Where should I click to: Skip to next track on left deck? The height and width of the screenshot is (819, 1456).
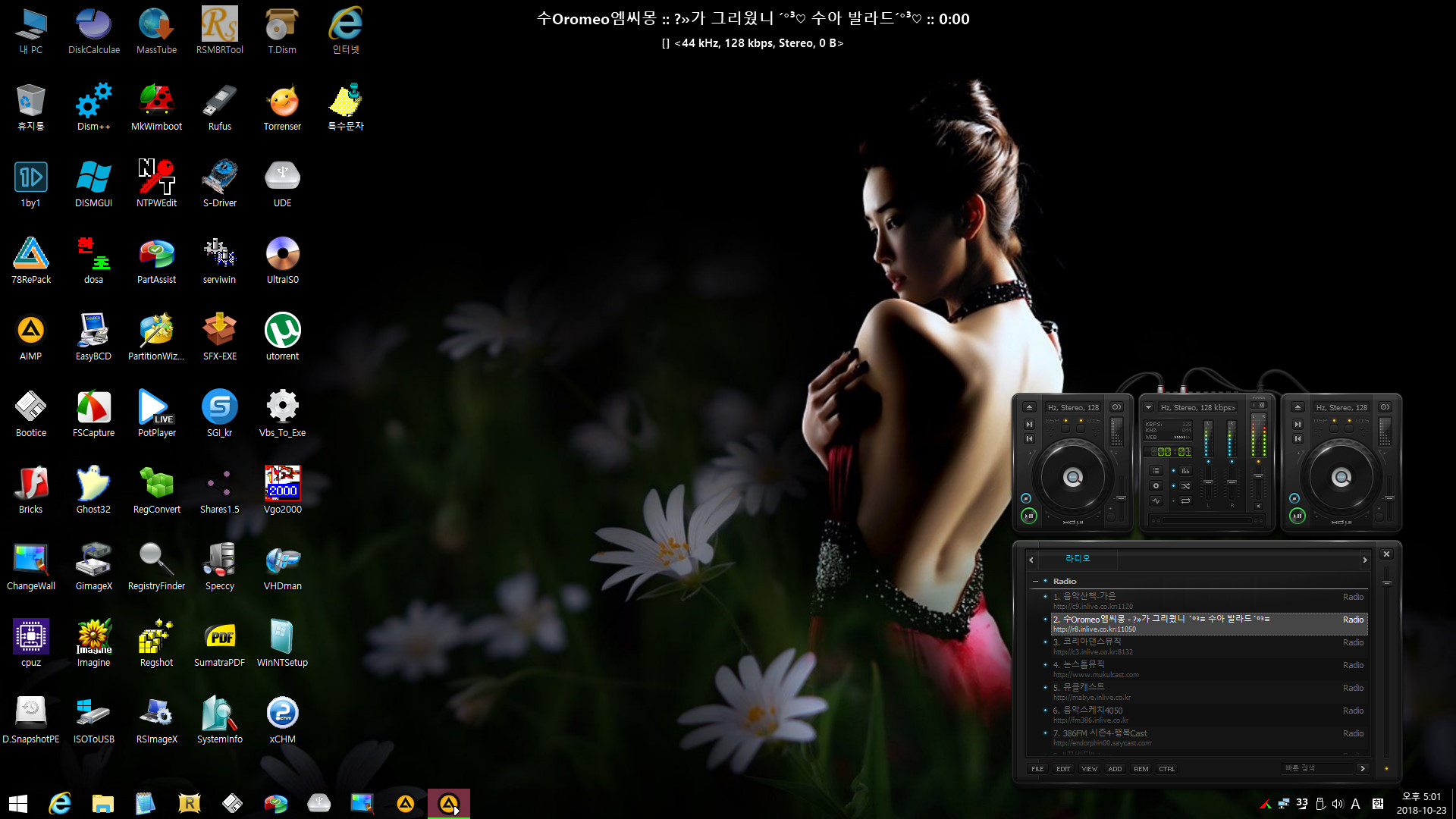(1029, 424)
